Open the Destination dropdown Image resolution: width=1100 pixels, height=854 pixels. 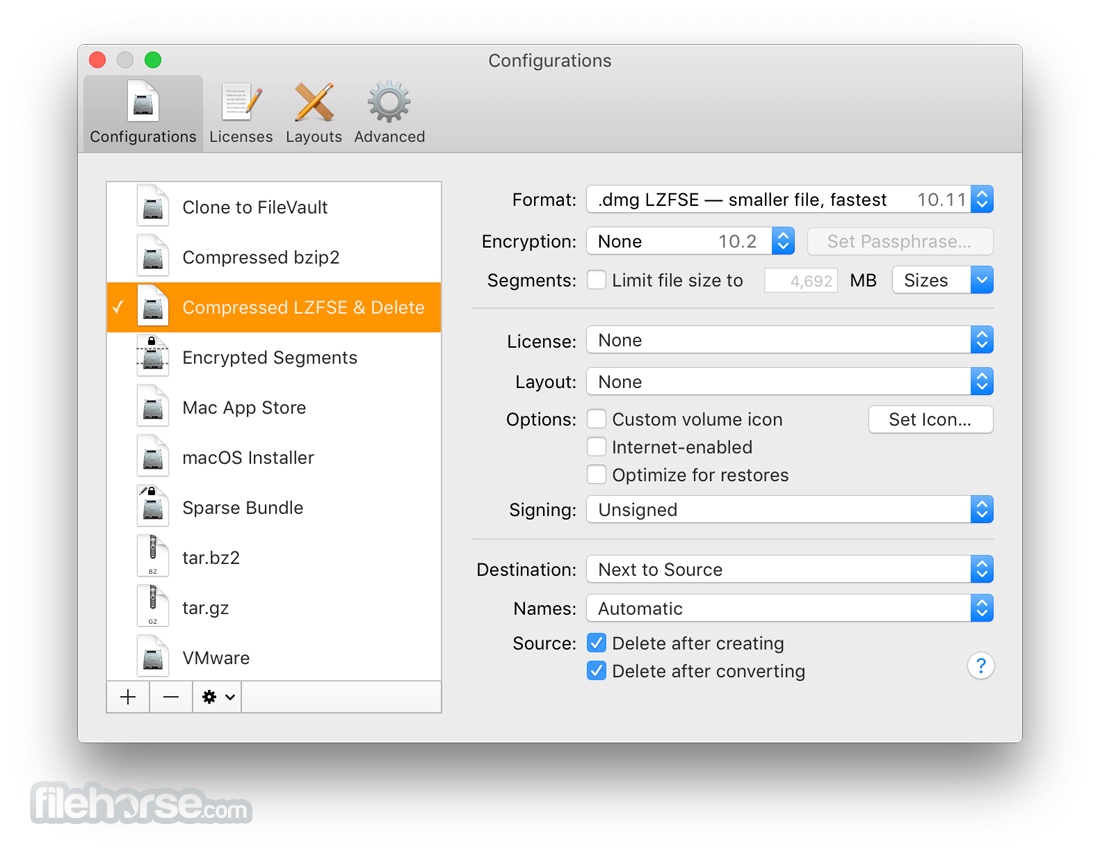coord(790,569)
